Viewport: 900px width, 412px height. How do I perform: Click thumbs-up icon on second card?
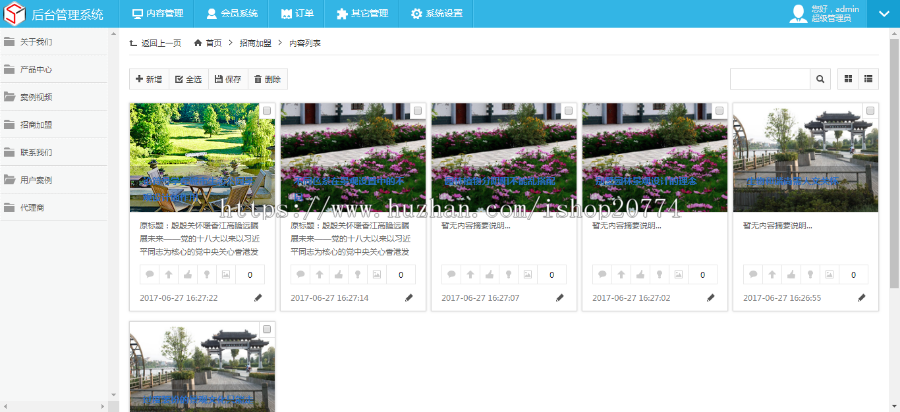point(338,275)
